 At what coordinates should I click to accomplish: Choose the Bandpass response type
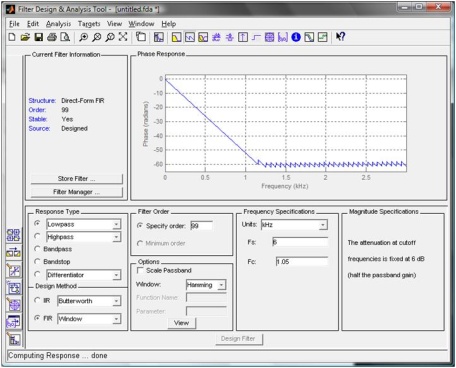point(37,249)
